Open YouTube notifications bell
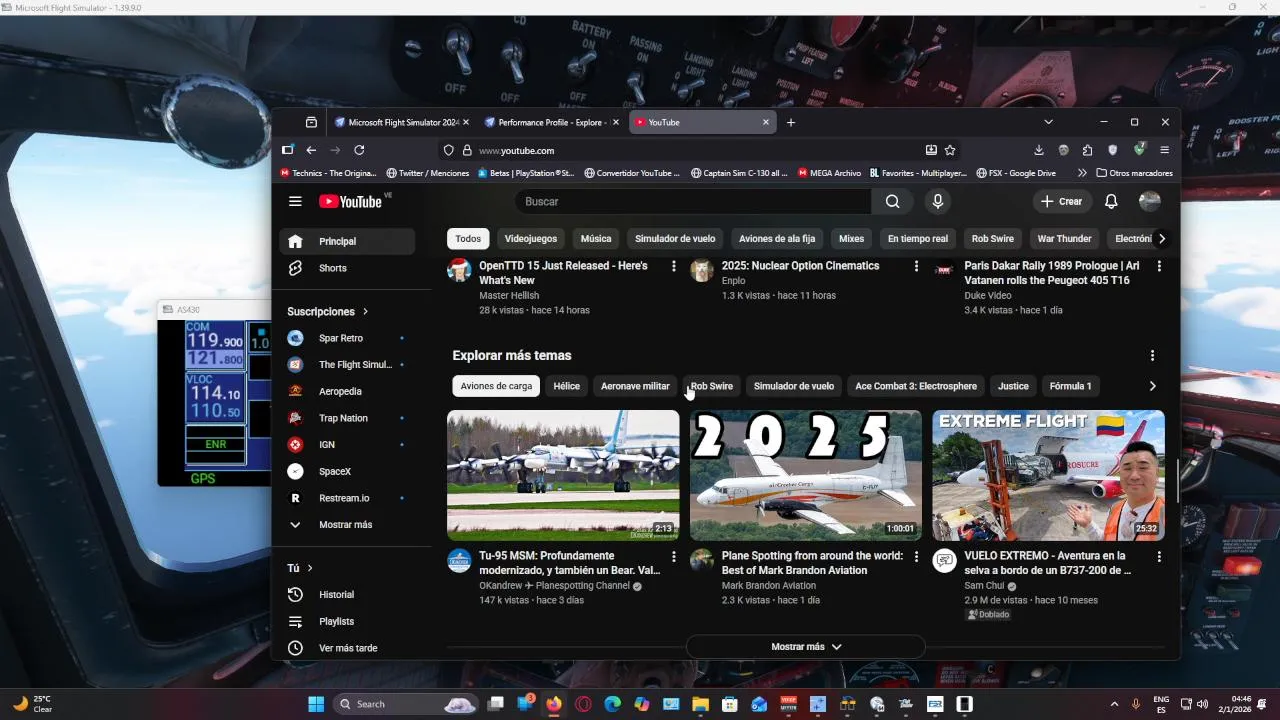 [x=1111, y=201]
